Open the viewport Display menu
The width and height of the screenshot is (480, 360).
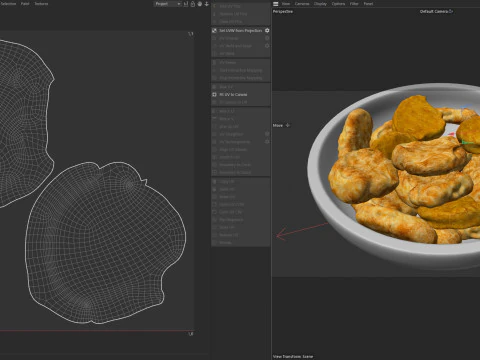[x=320, y=4]
